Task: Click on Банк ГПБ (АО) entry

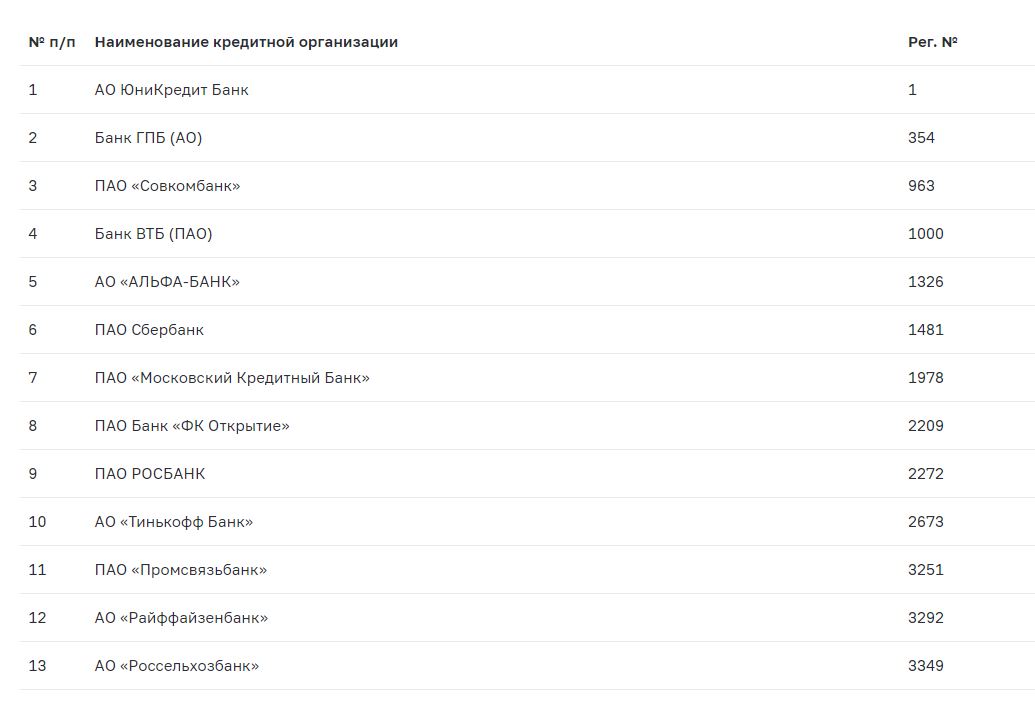Action: (x=148, y=138)
